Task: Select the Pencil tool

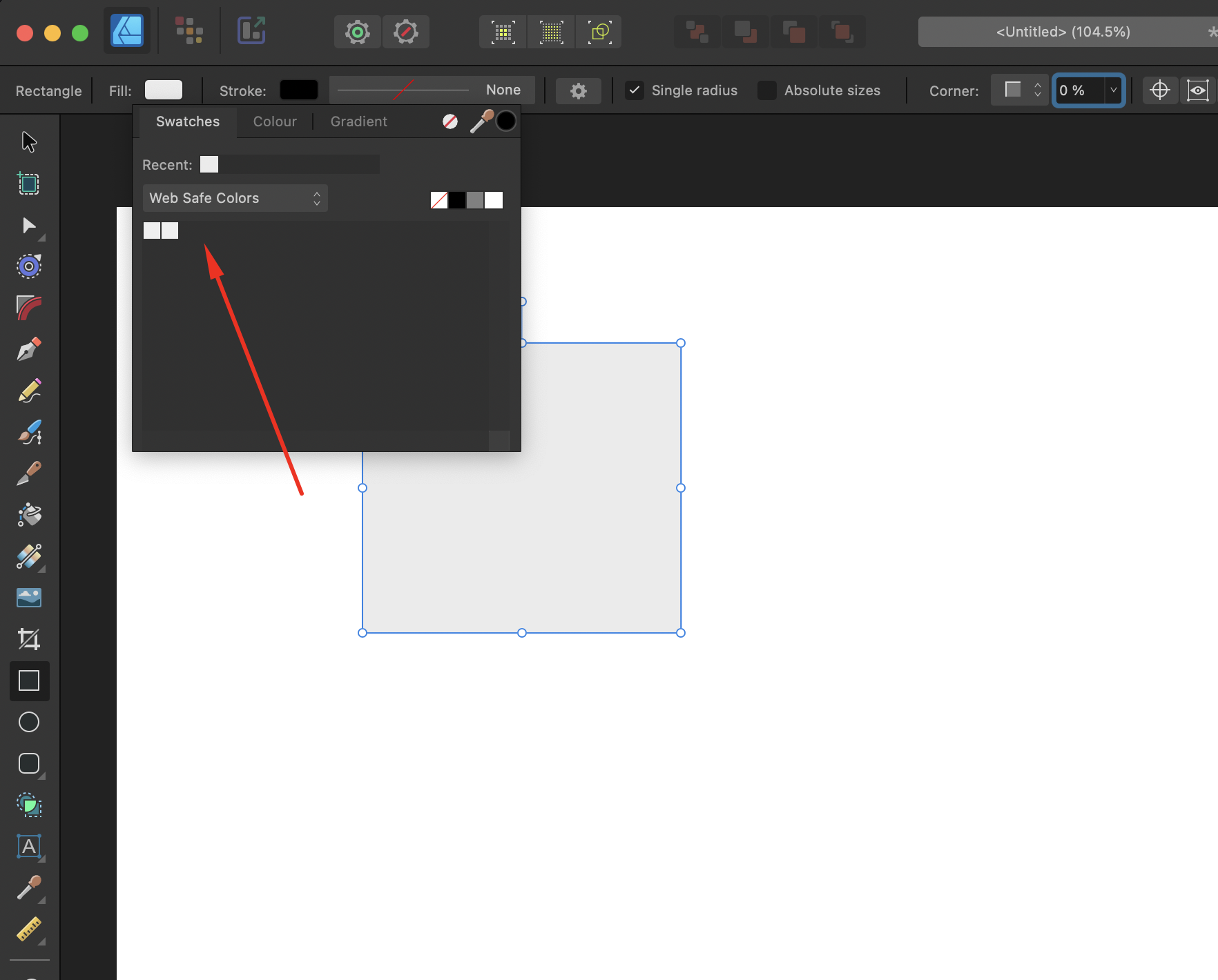Action: [29, 391]
